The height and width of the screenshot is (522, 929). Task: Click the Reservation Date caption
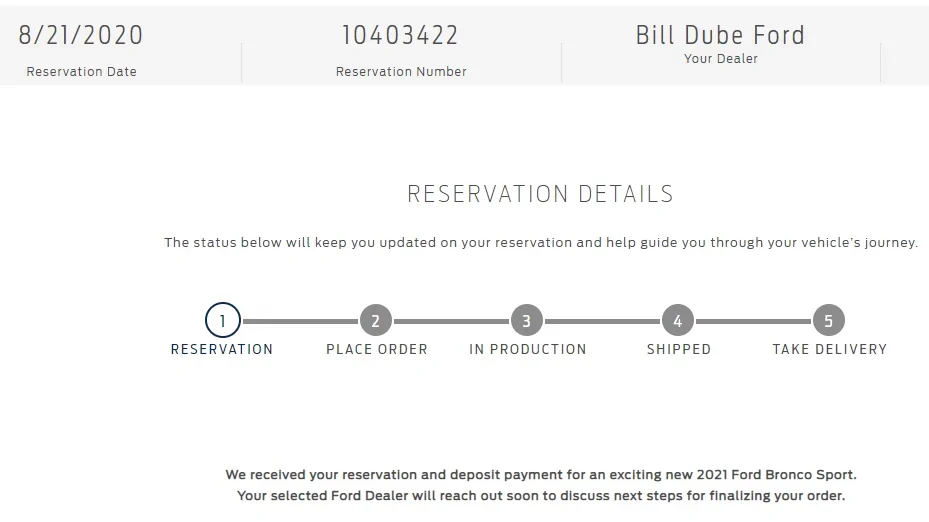[81, 71]
